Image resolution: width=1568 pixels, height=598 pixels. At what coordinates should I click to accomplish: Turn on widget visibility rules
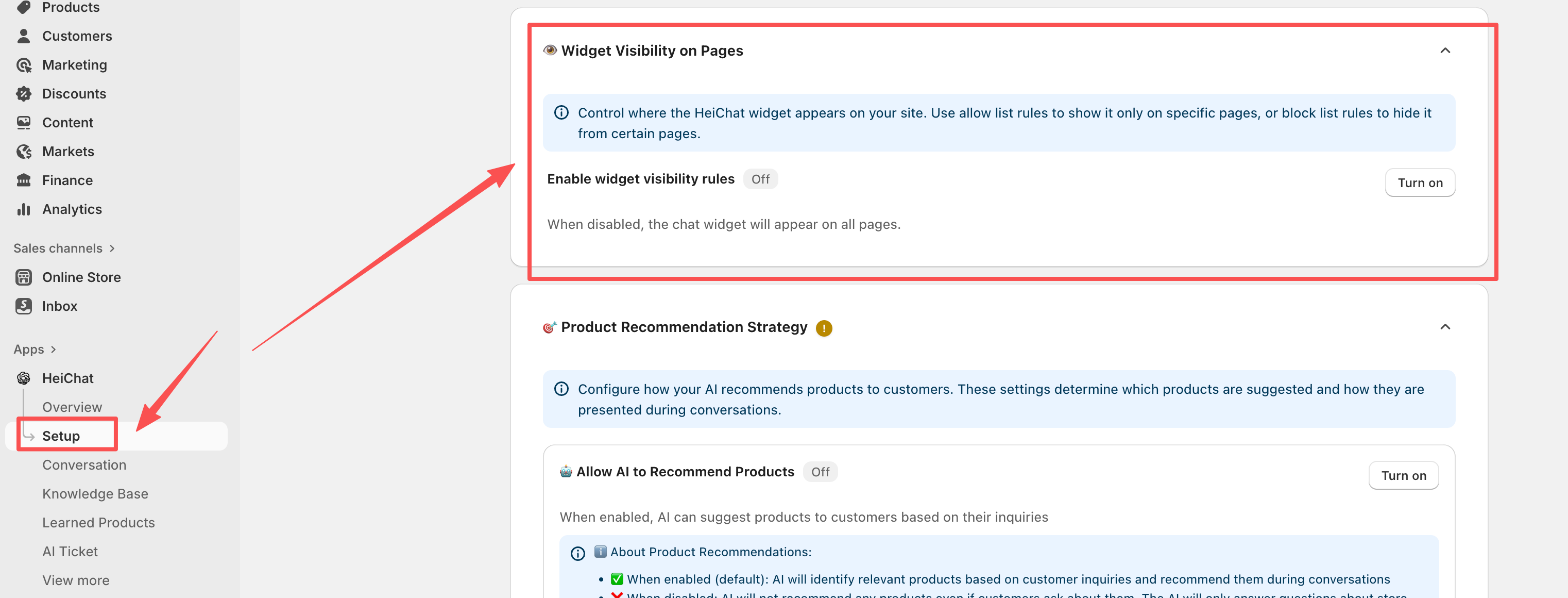pos(1419,182)
